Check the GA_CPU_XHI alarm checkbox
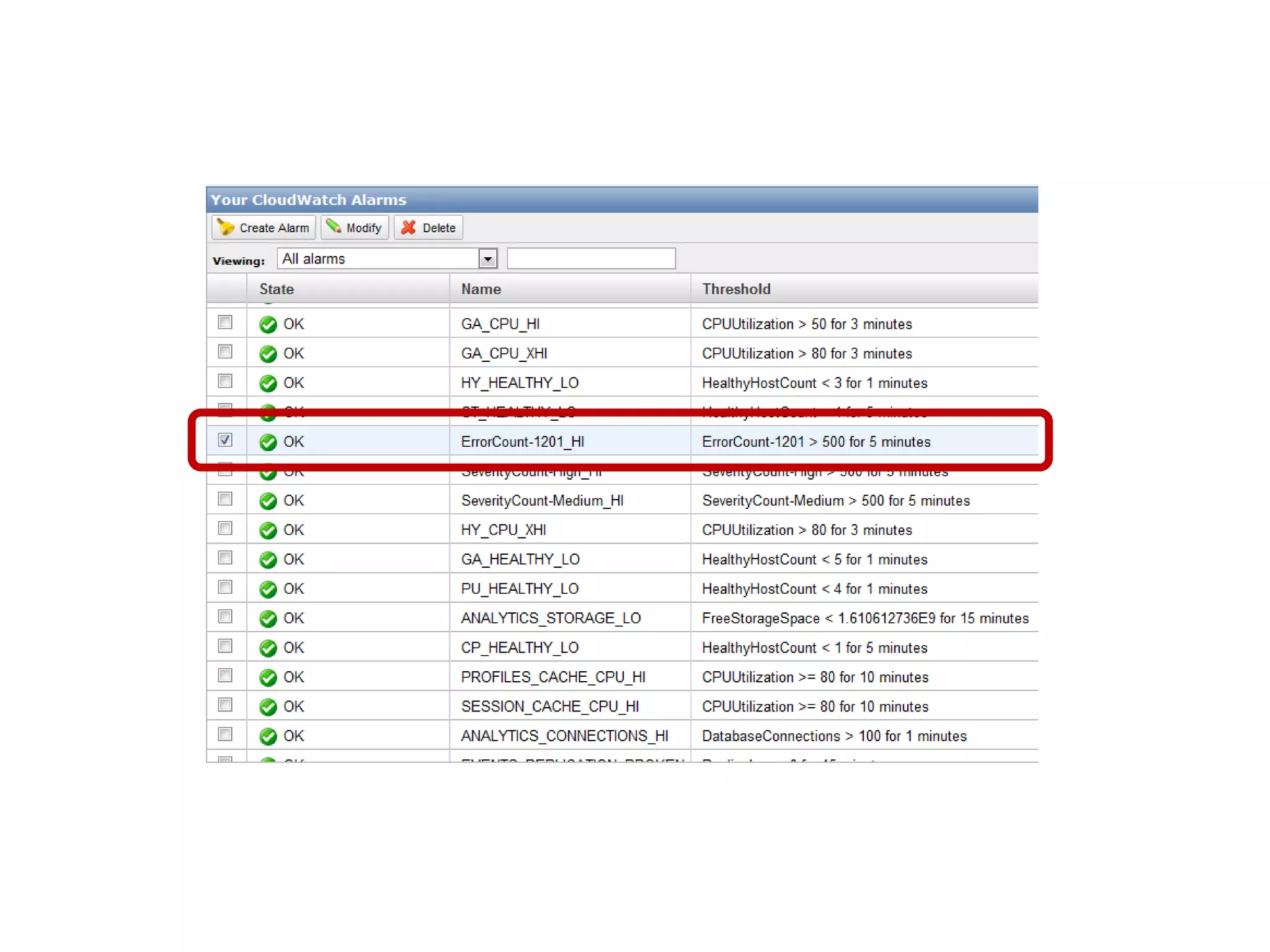Image resolution: width=1270 pixels, height=952 pixels. pyautogui.click(x=225, y=352)
